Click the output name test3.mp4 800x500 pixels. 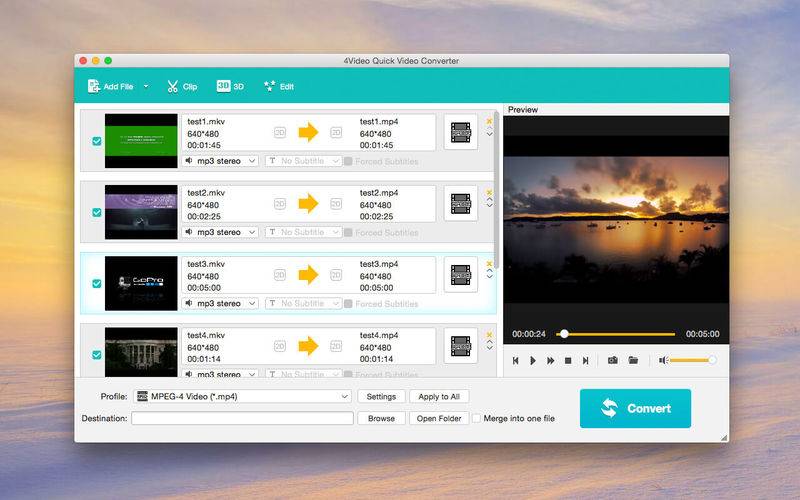(x=379, y=264)
